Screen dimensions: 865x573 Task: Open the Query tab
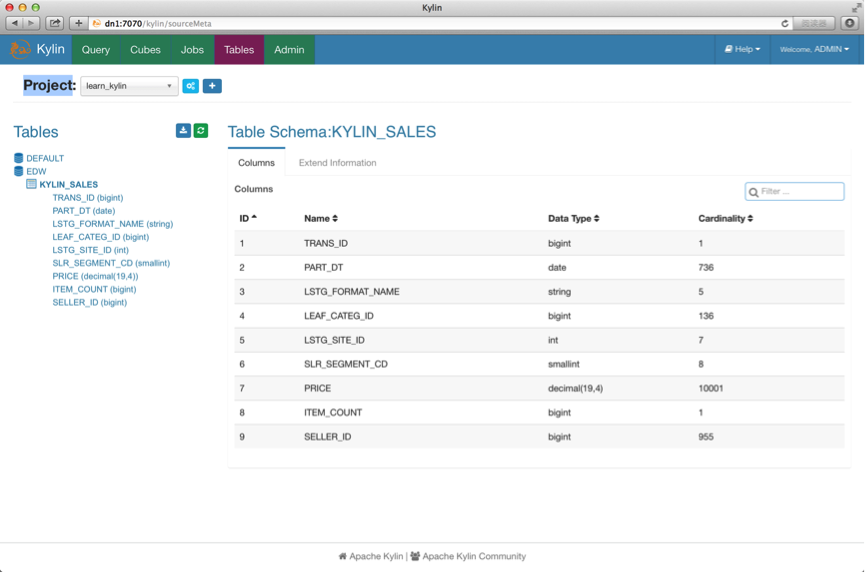(96, 50)
